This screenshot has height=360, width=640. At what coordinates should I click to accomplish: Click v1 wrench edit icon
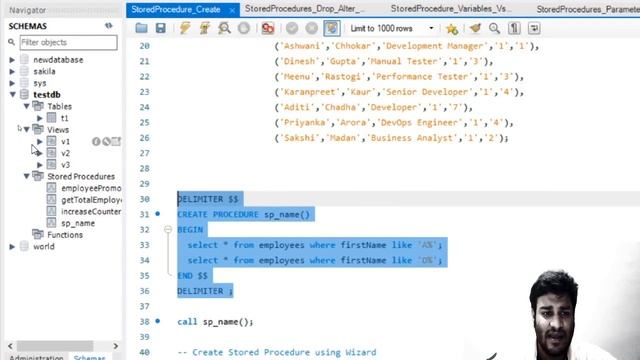click(106, 142)
